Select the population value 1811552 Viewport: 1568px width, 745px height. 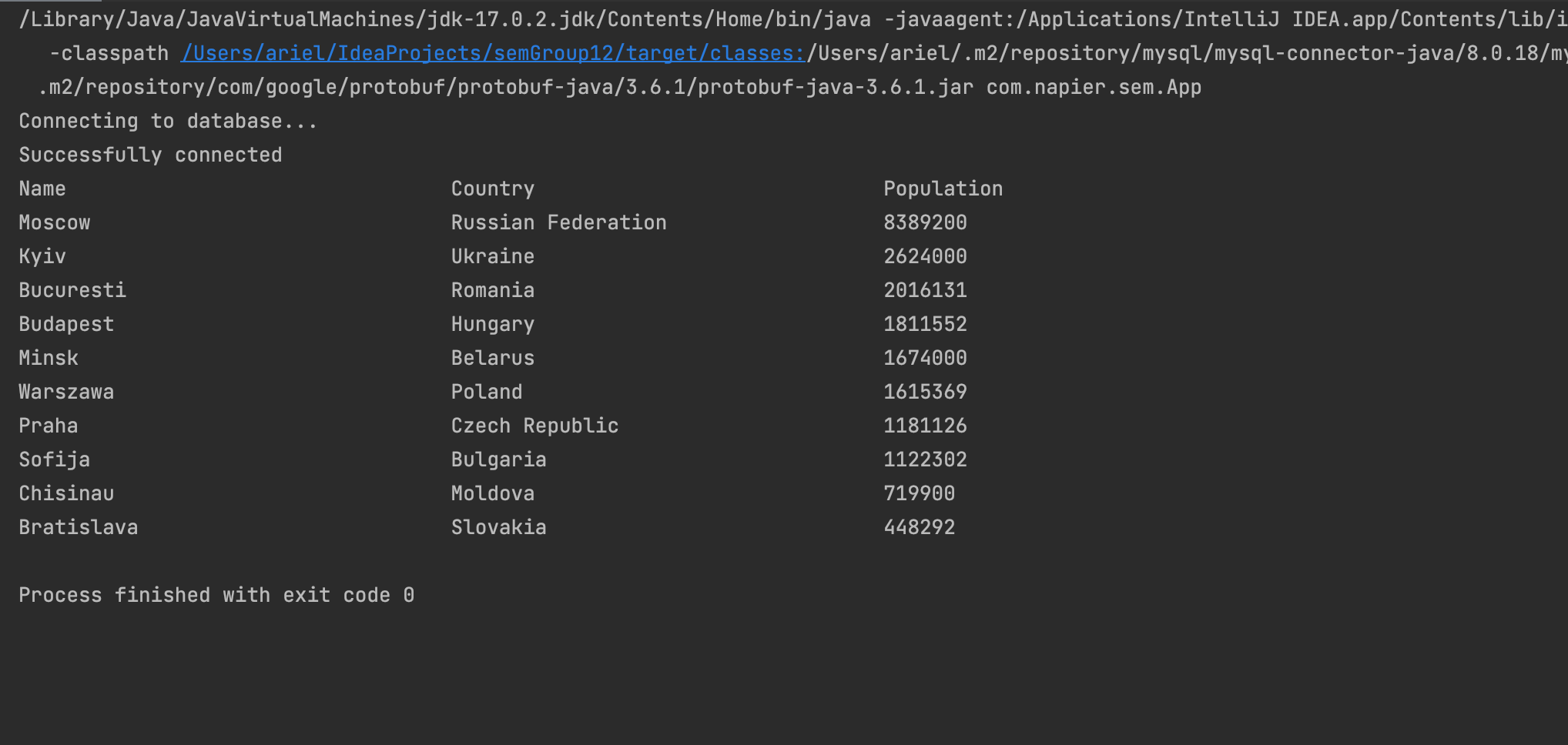click(x=925, y=324)
